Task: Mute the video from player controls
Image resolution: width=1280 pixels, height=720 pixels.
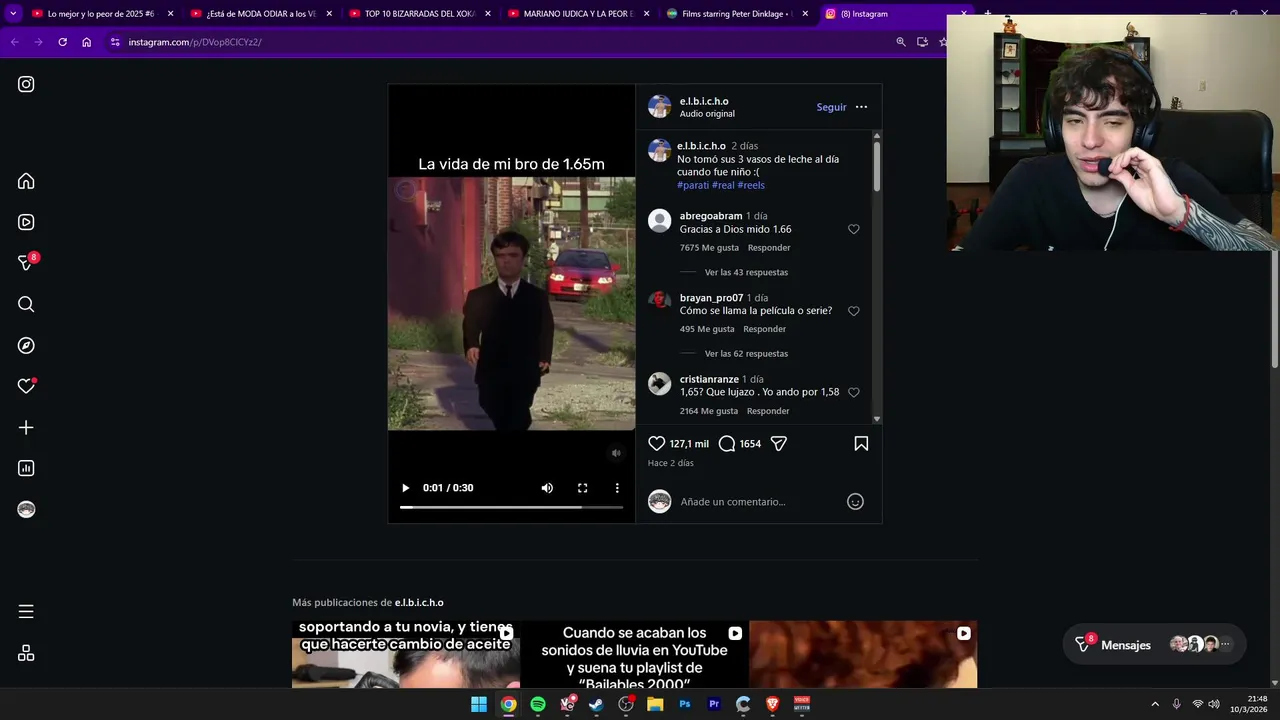Action: (547, 488)
